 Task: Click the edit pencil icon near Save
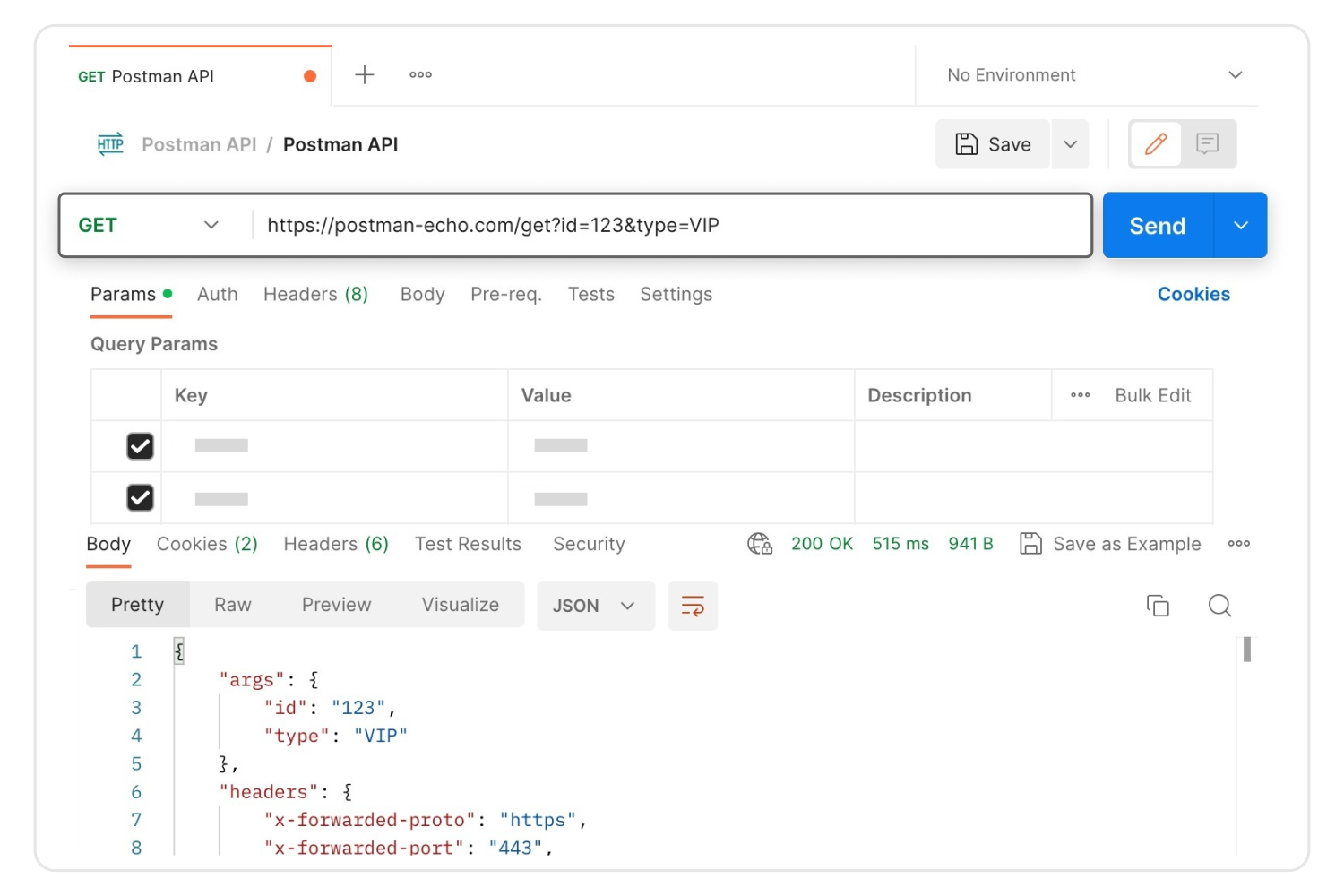pos(1156,143)
